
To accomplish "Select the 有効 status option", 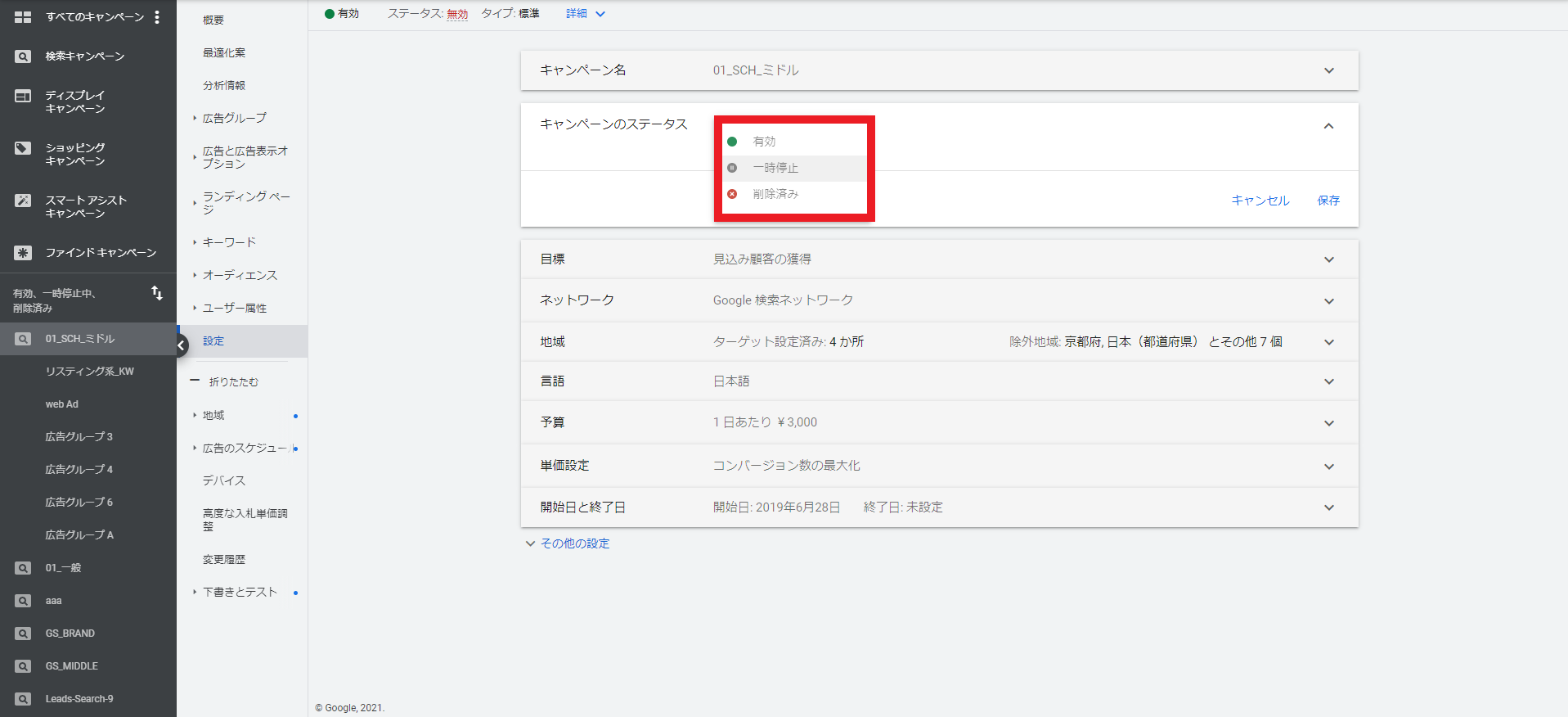I will [x=794, y=142].
